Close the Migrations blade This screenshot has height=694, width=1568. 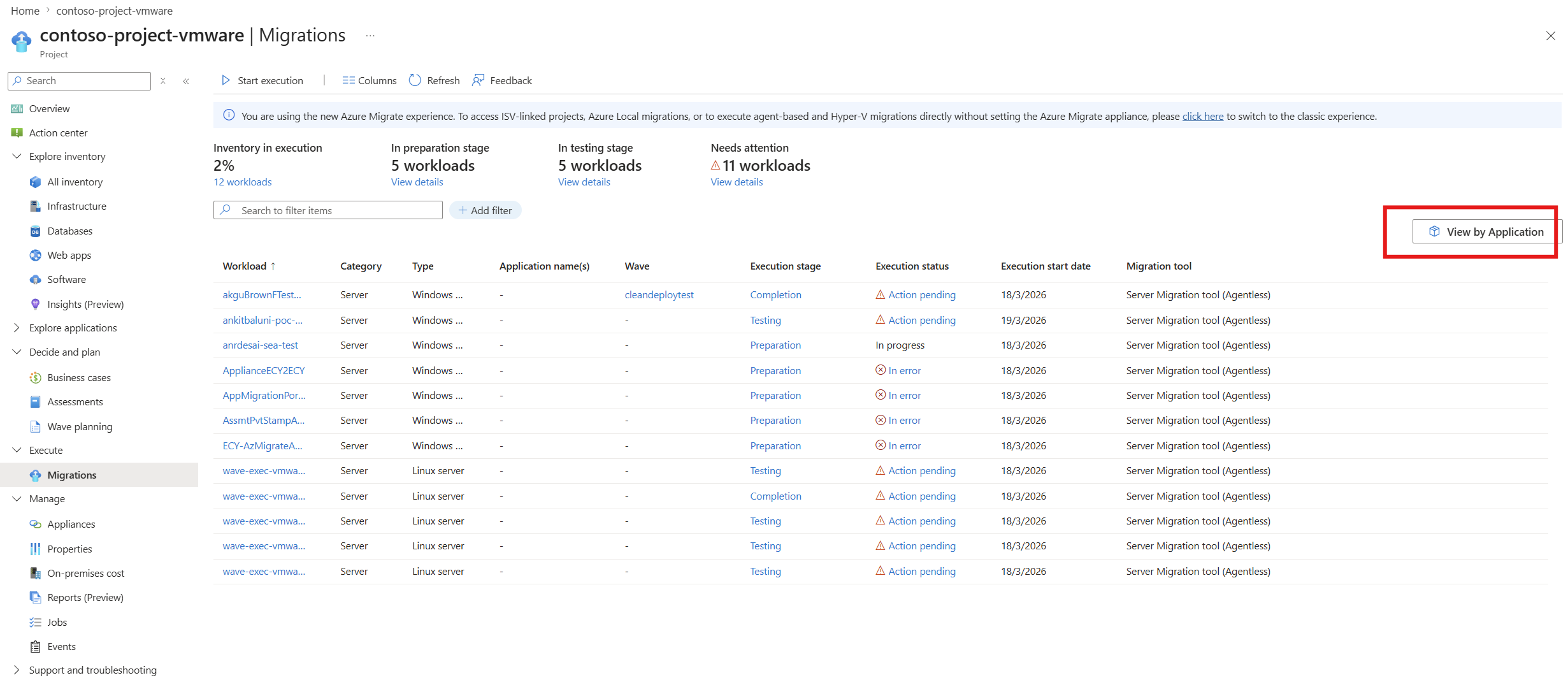[x=1551, y=36]
